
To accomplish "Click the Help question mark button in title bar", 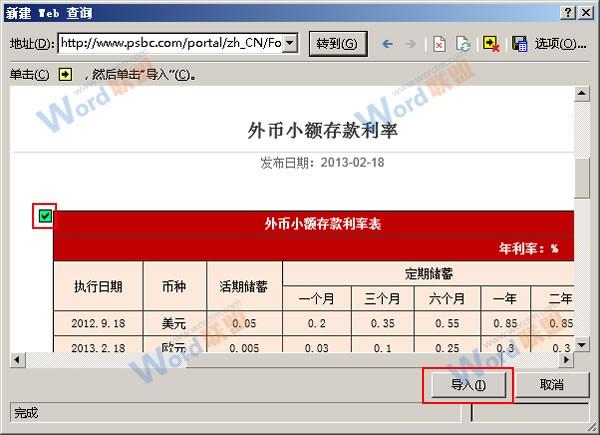I will click(x=568, y=13).
